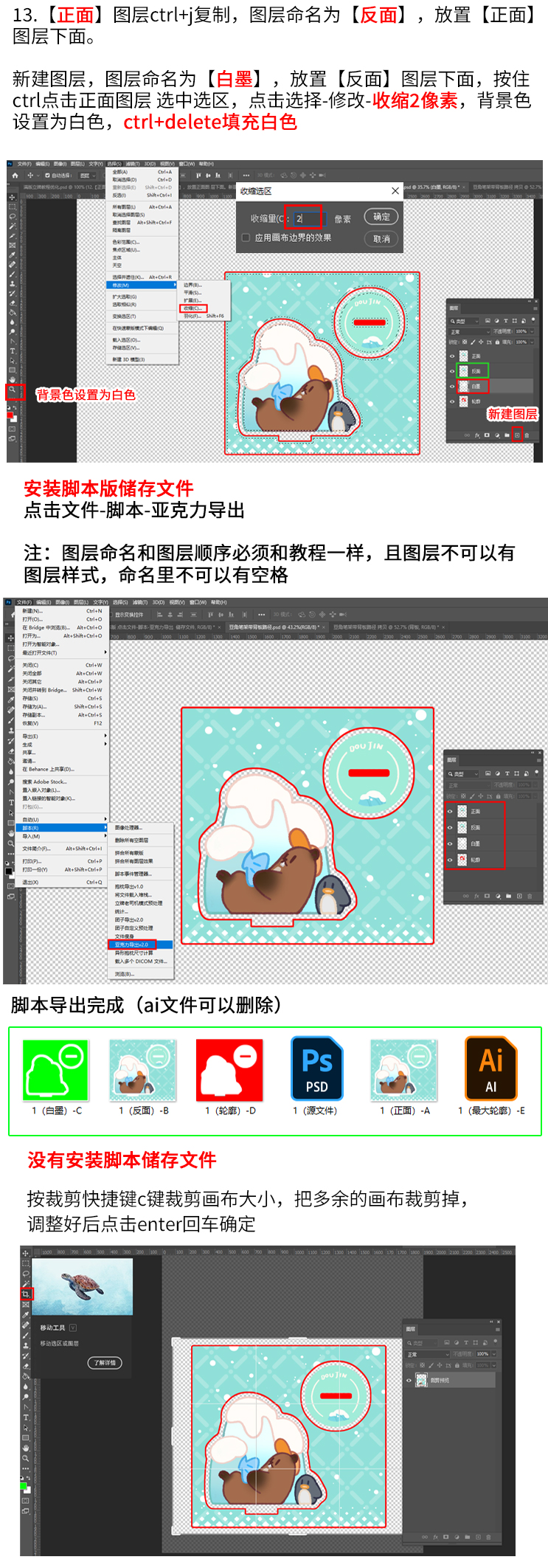Expand 导出(E) submenu in File menu
This screenshot has height=1568, width=548.
(x=63, y=736)
